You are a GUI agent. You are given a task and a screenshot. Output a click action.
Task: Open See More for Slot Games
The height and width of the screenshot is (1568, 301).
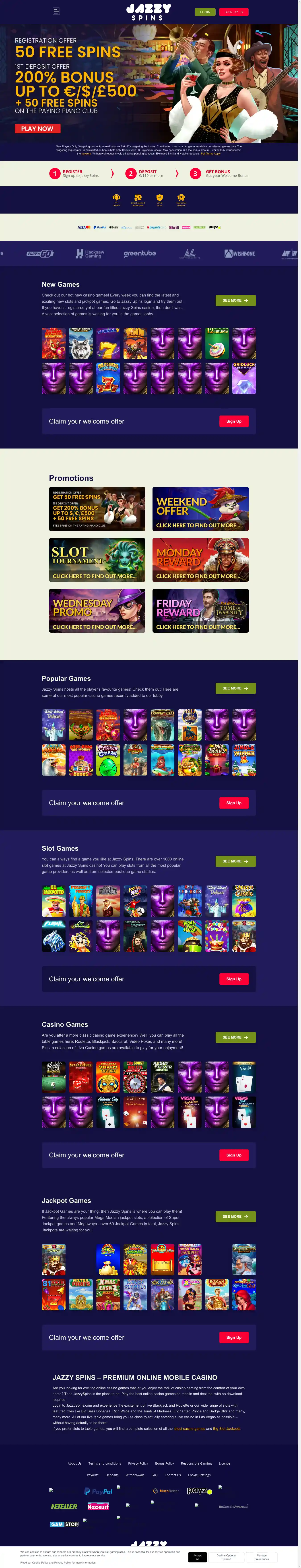235,861
